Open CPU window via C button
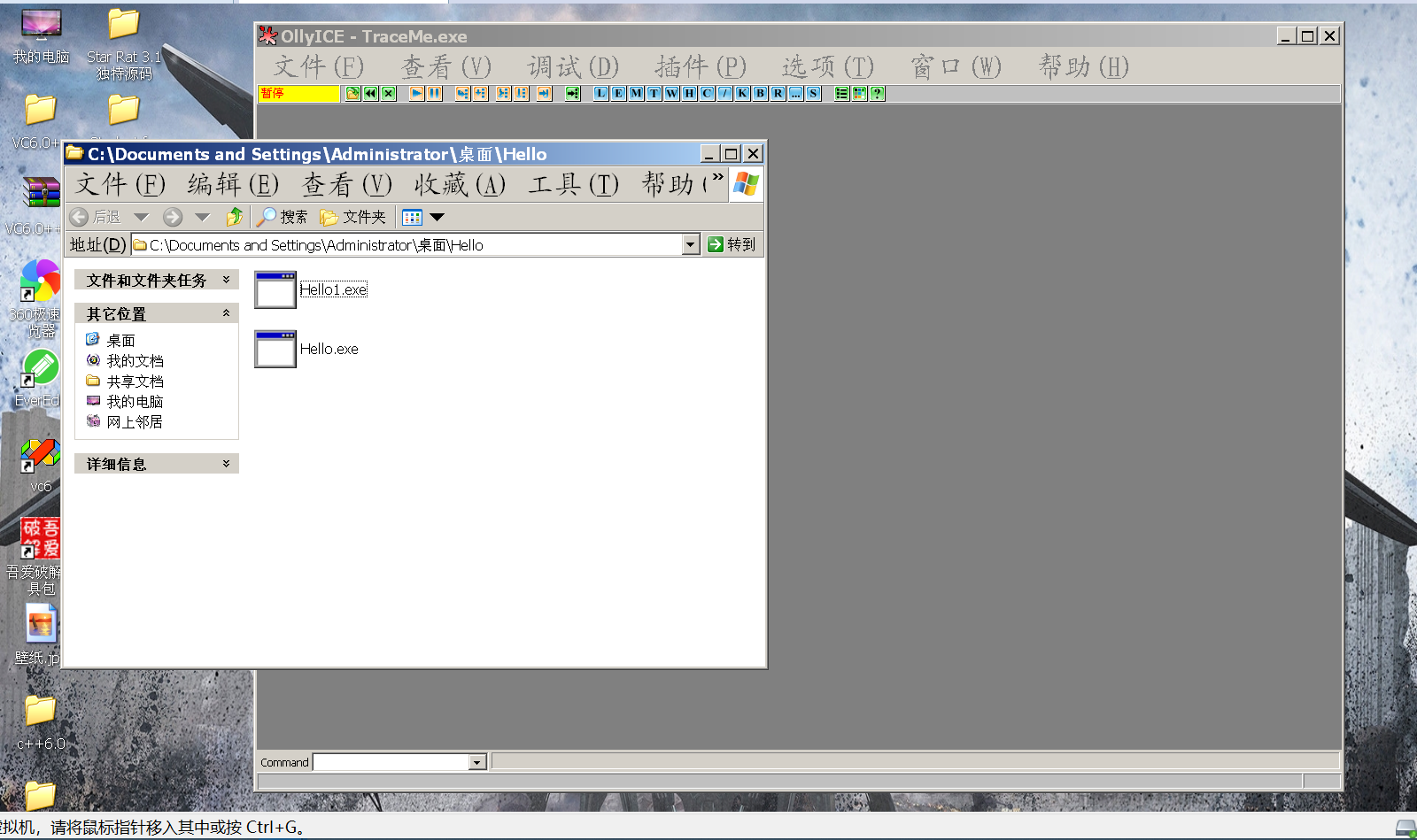This screenshot has width=1417, height=840. pyautogui.click(x=707, y=93)
